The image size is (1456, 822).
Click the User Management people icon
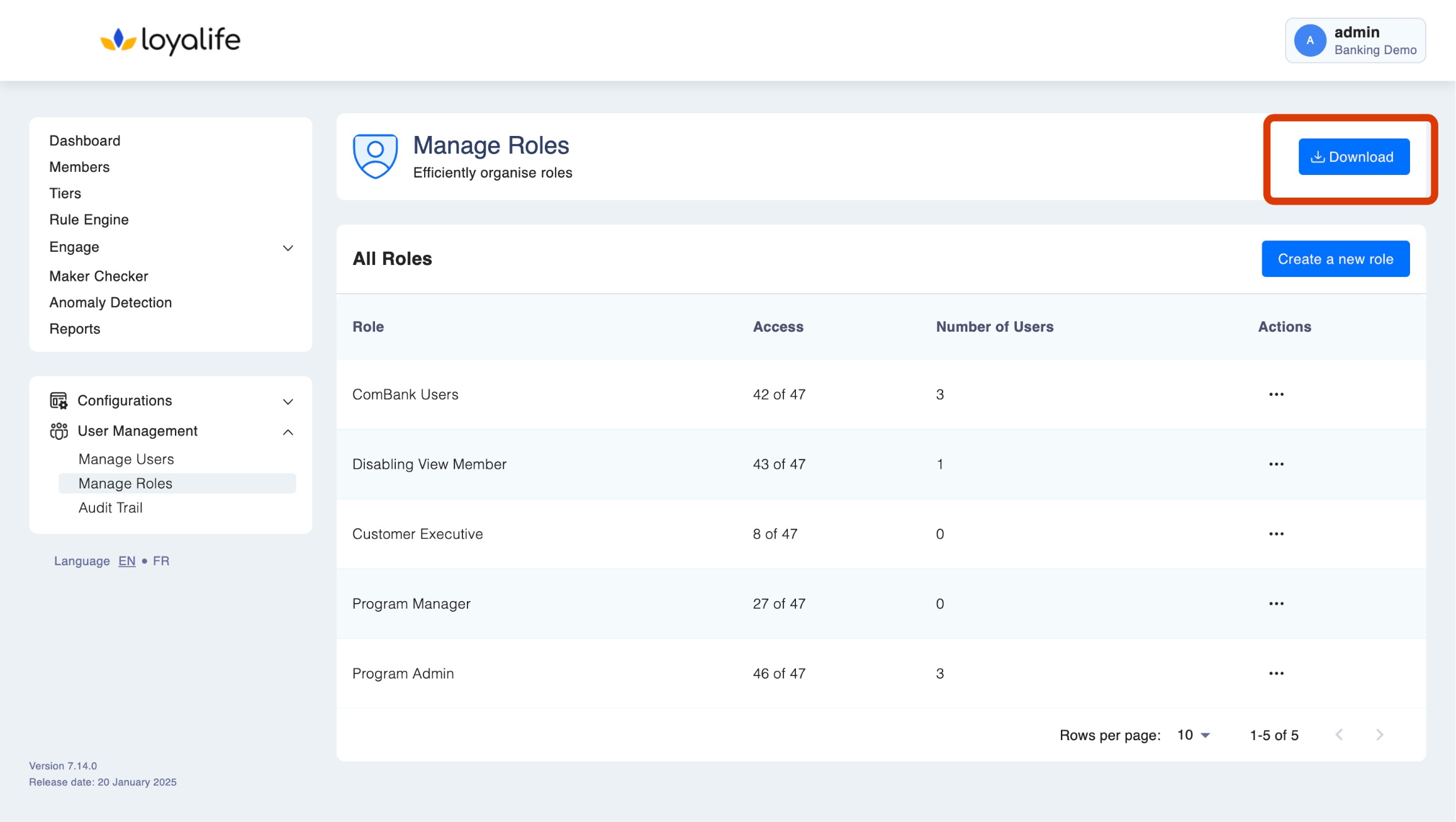[x=59, y=431]
